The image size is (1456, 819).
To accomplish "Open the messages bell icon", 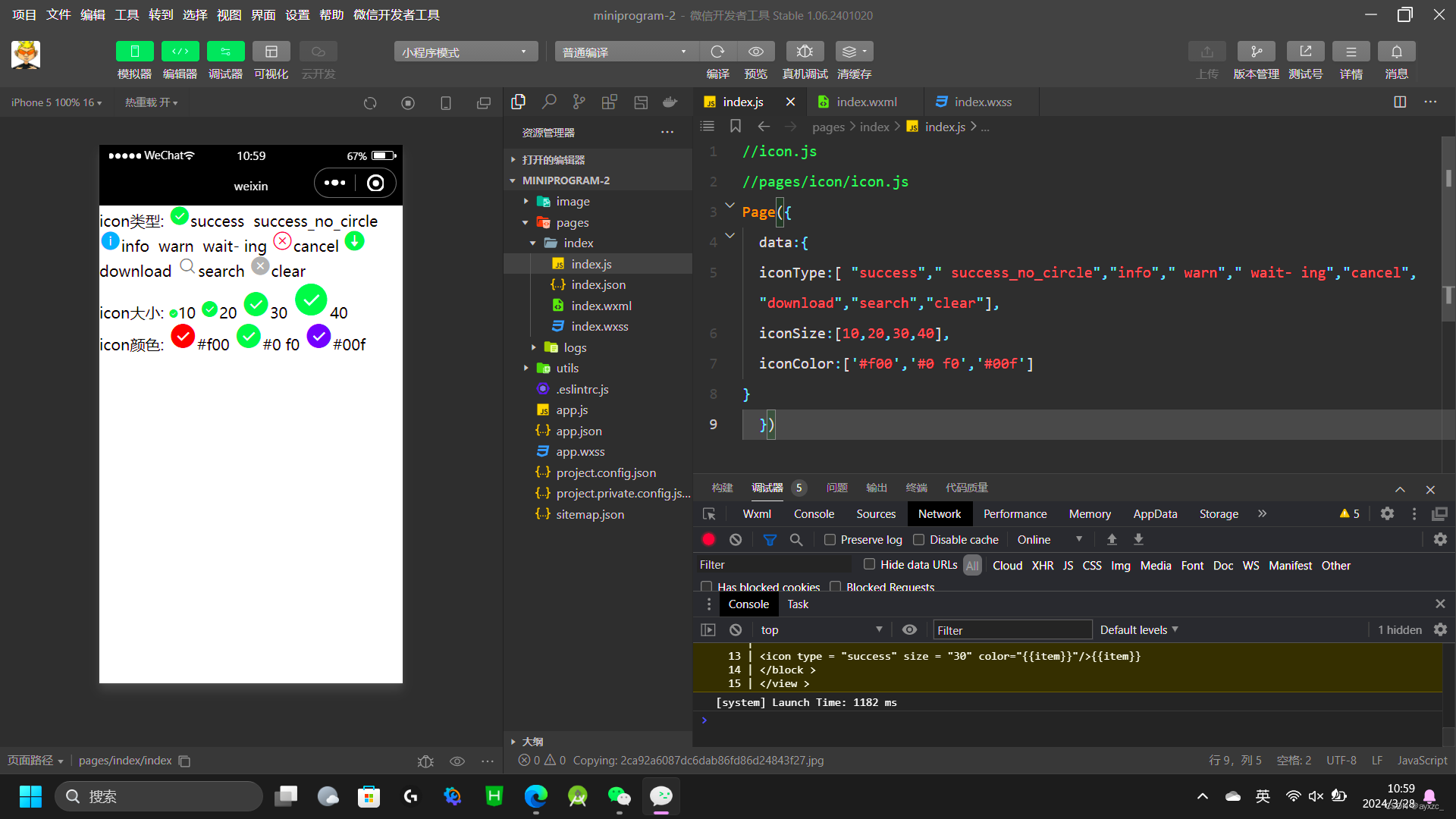I will [1396, 52].
